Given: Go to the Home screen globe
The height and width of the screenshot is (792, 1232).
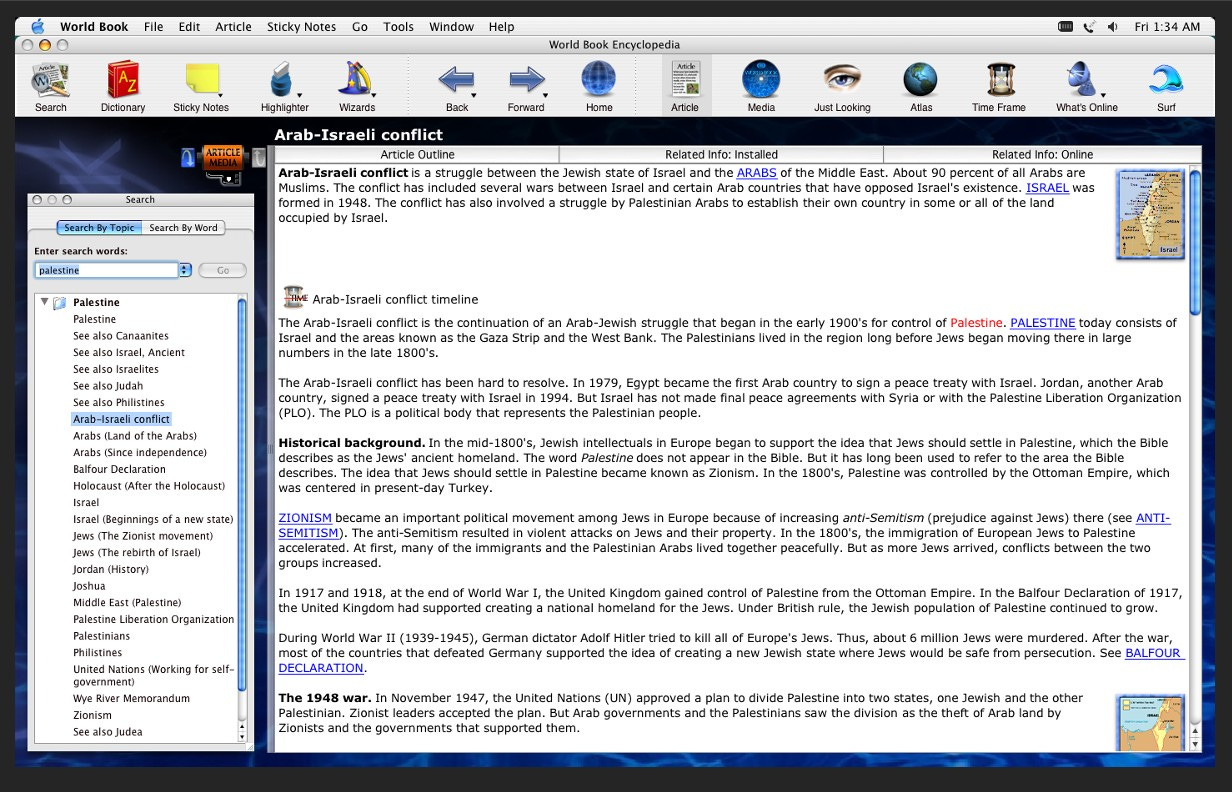Looking at the screenshot, I should pyautogui.click(x=598, y=80).
